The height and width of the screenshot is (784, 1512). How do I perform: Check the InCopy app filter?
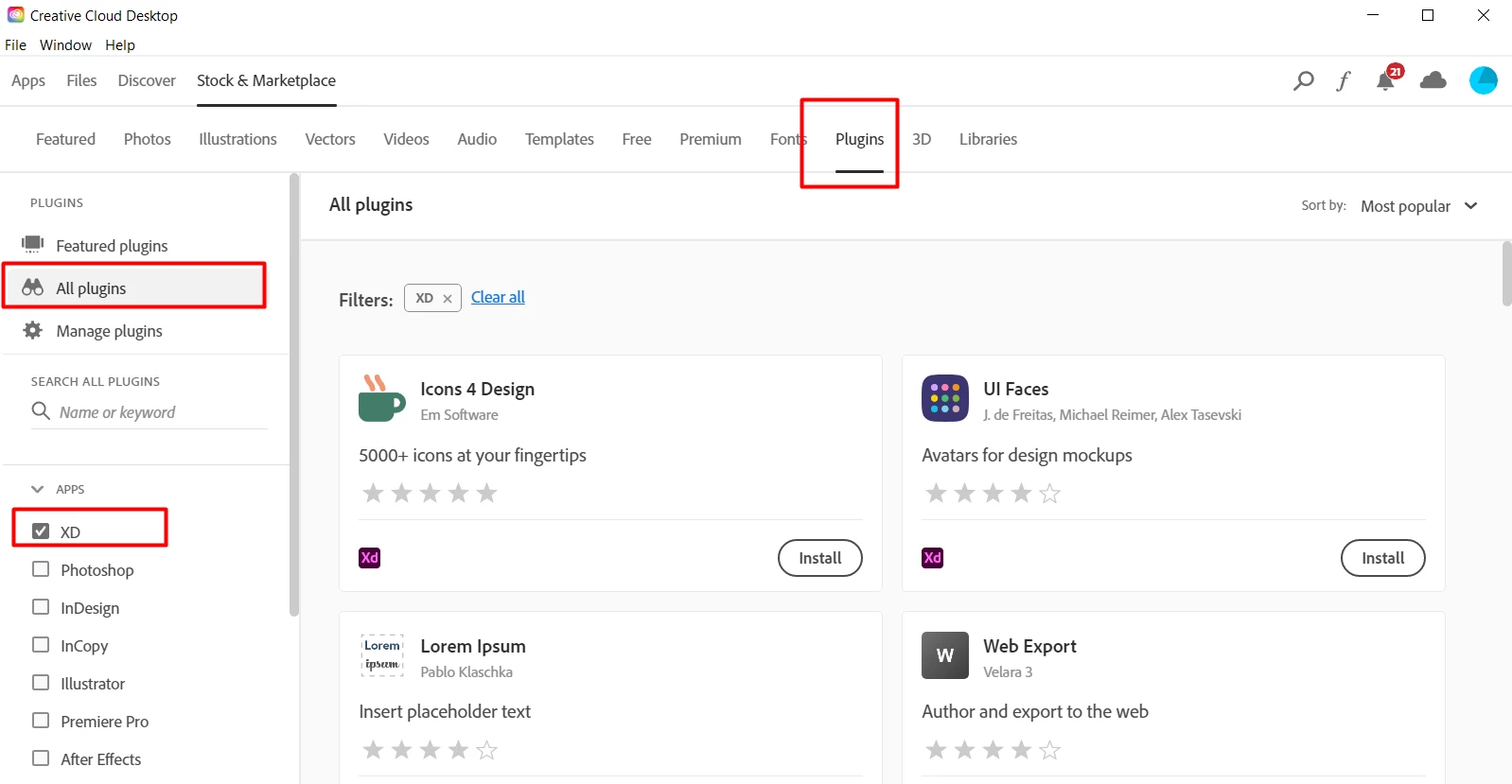pos(41,644)
